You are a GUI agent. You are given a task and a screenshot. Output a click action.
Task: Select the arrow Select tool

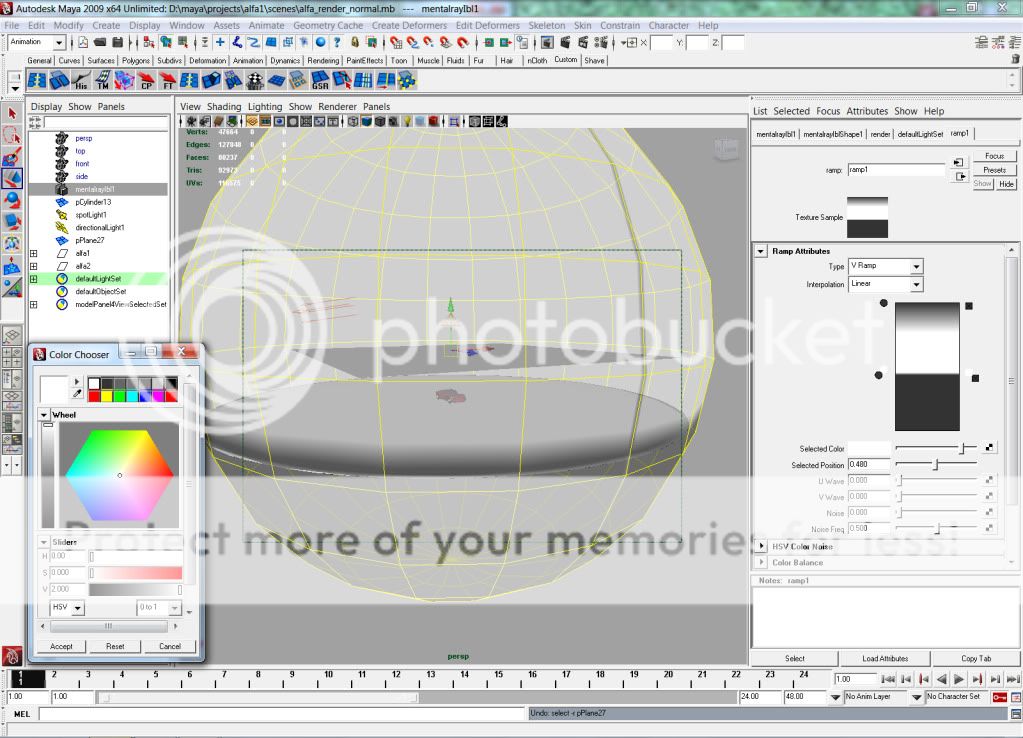12,113
